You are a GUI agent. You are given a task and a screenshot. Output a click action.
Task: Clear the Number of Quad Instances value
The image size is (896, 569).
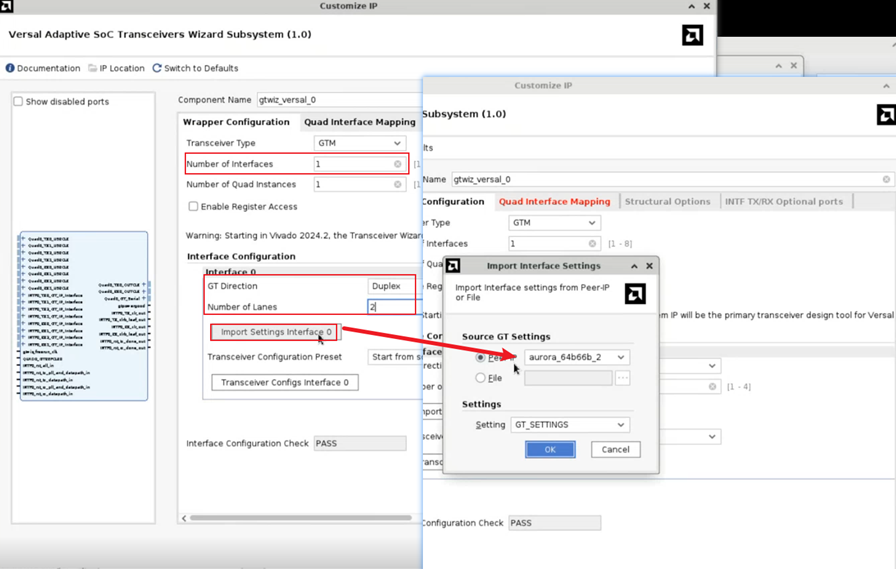pos(397,185)
